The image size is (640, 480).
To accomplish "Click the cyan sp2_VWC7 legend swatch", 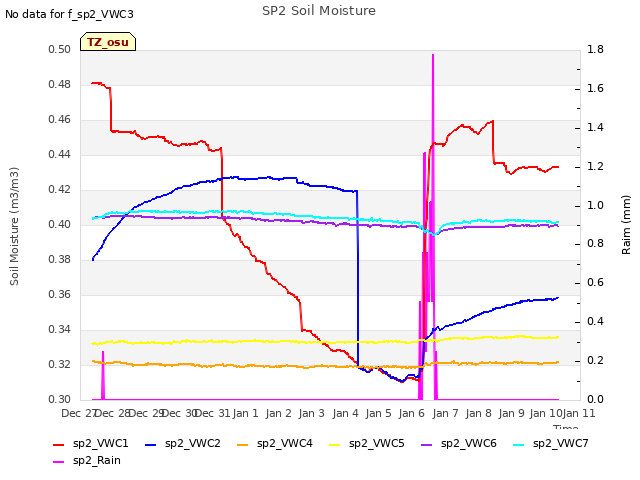I will tap(519, 444).
